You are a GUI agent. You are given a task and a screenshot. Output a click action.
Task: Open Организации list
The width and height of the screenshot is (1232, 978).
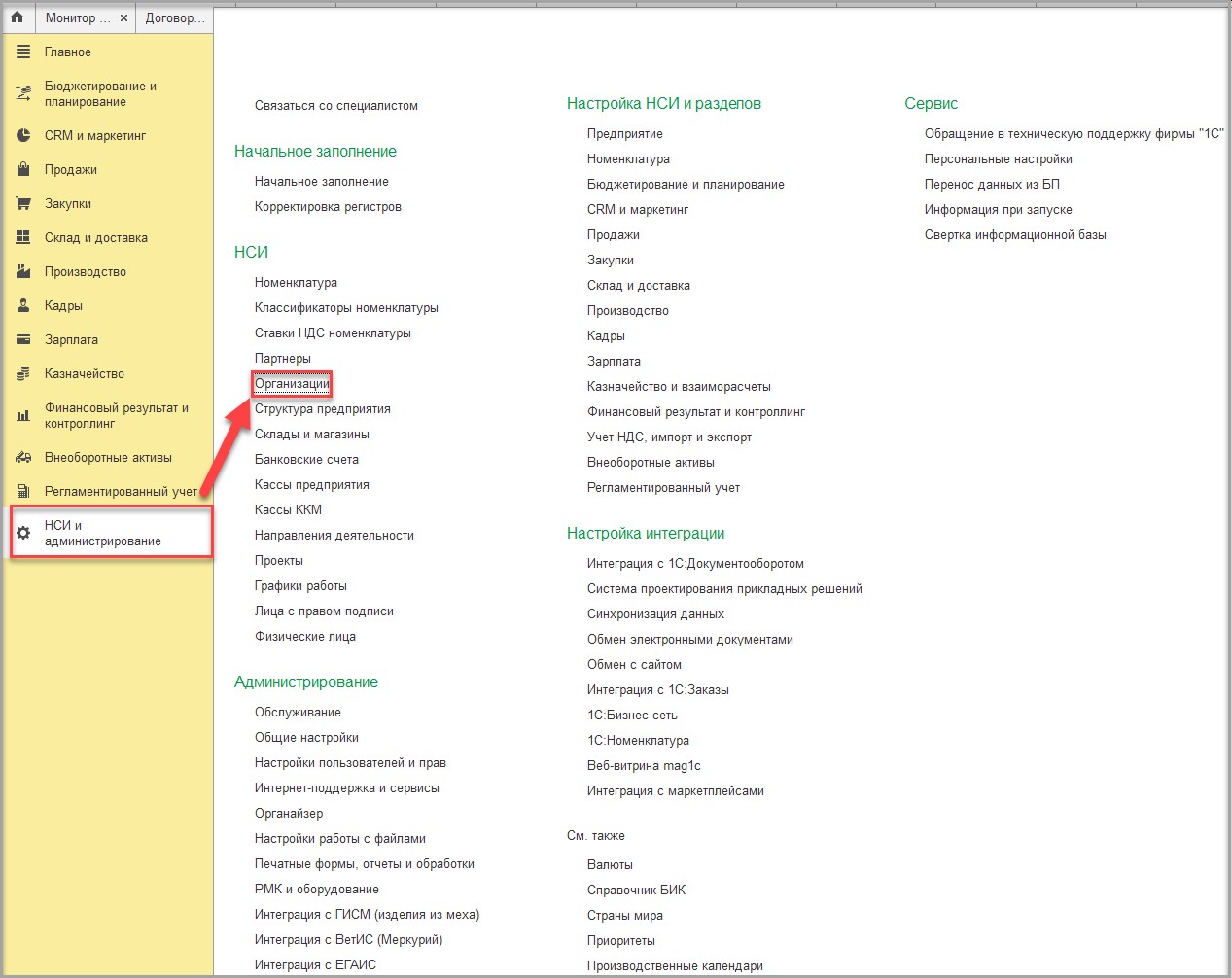point(292,383)
